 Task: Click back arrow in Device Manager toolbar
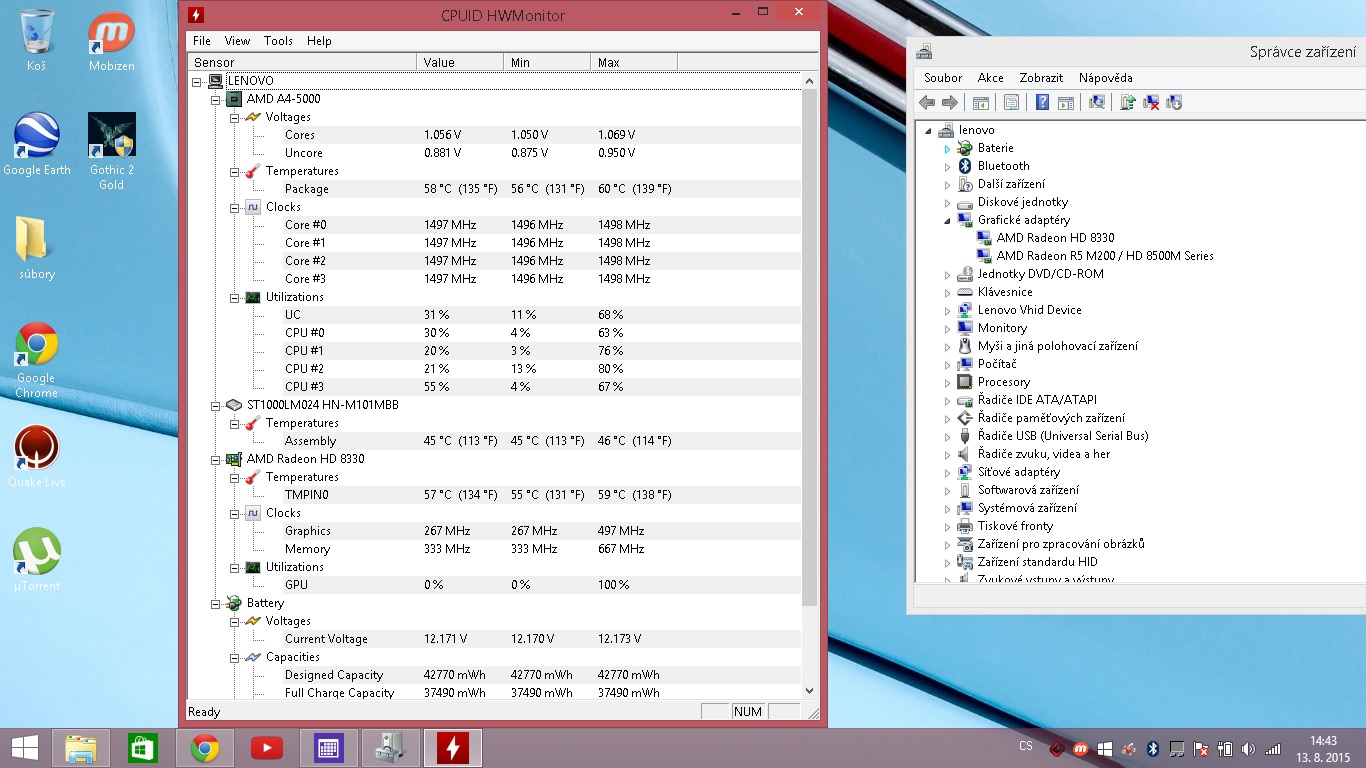(927, 102)
